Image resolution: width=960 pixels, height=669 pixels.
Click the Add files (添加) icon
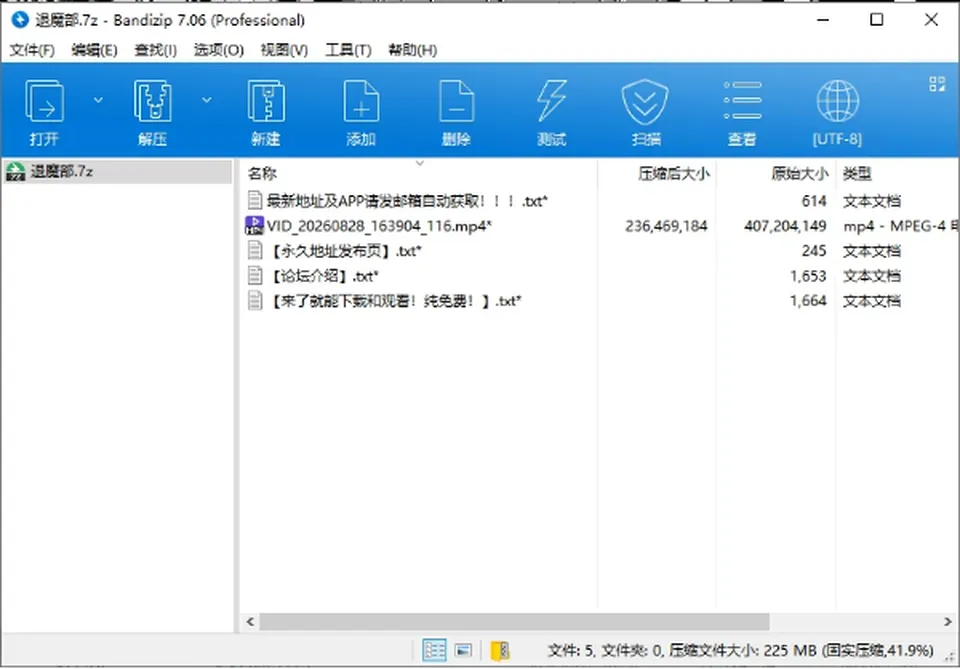point(361,101)
